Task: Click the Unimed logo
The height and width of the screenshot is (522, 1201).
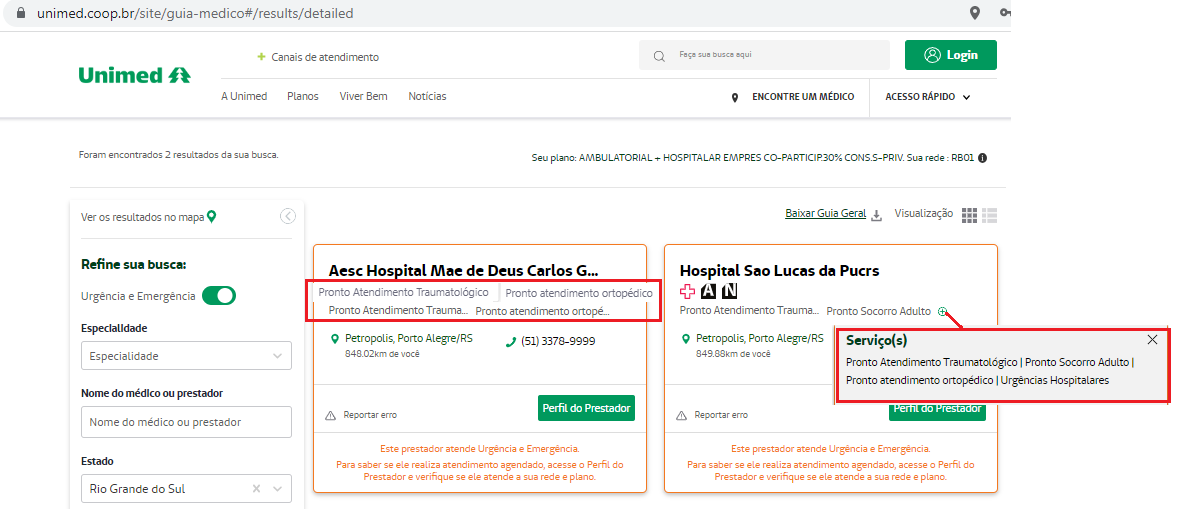Action: (134, 75)
